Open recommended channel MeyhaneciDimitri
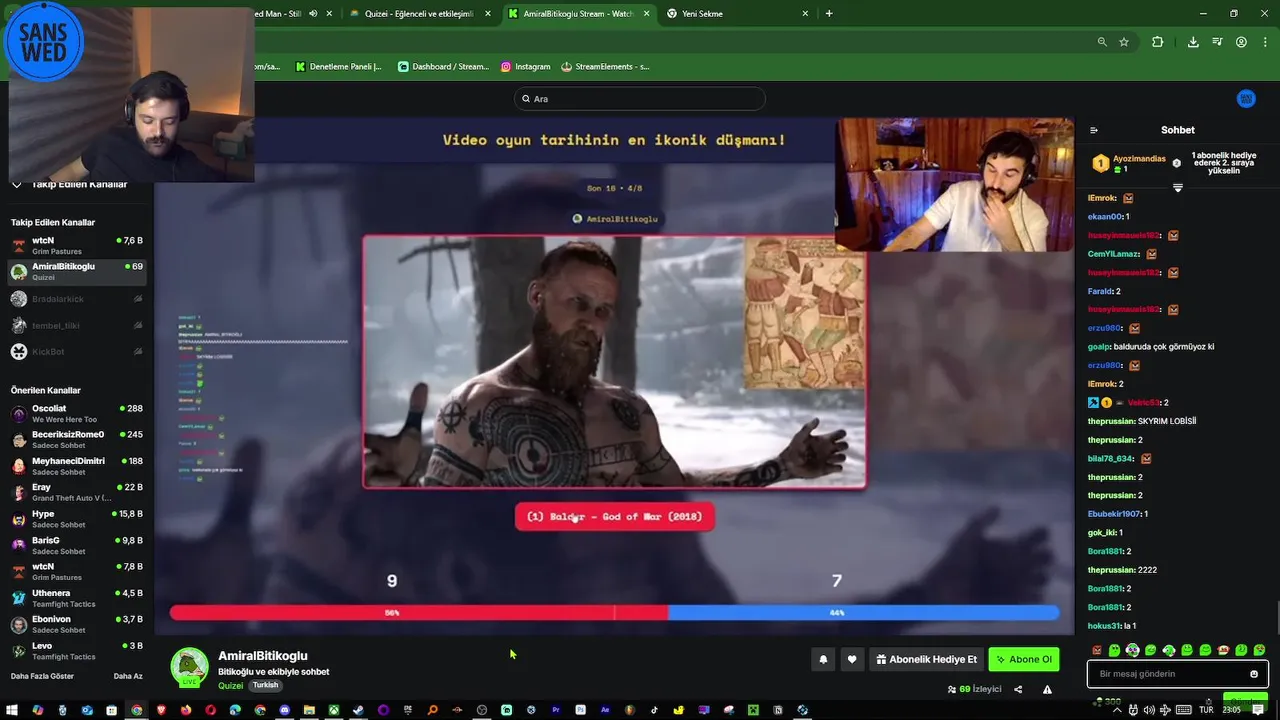The width and height of the screenshot is (1280, 720). (77, 466)
